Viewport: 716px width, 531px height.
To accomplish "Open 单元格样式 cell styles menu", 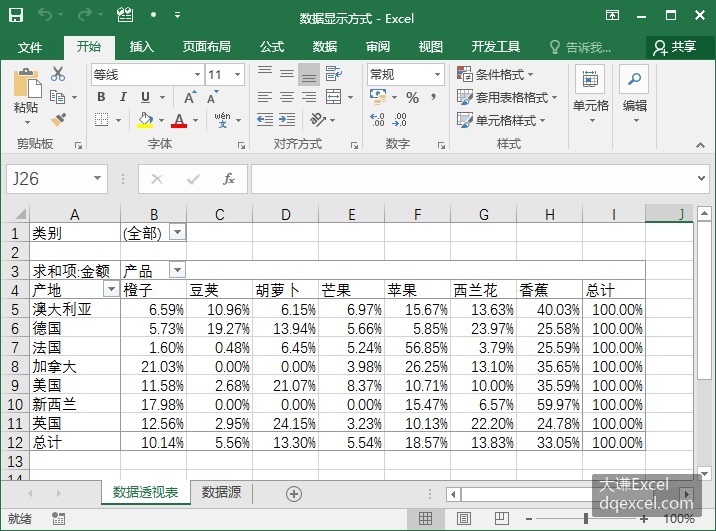I will (x=501, y=121).
